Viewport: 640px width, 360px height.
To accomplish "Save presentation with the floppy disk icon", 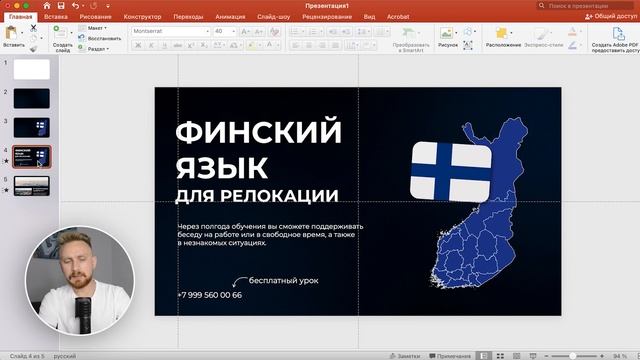I will 61,6.
